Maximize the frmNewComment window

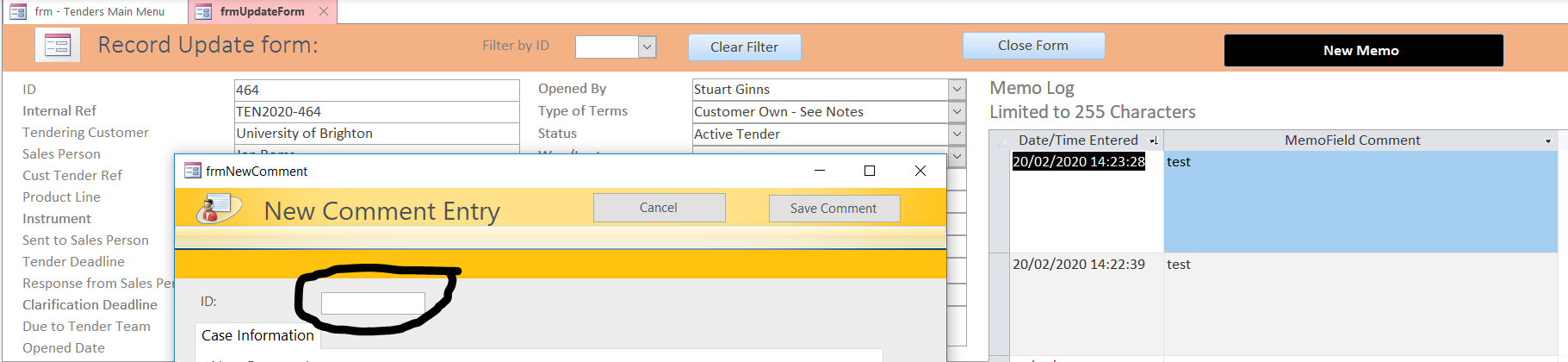click(x=870, y=171)
